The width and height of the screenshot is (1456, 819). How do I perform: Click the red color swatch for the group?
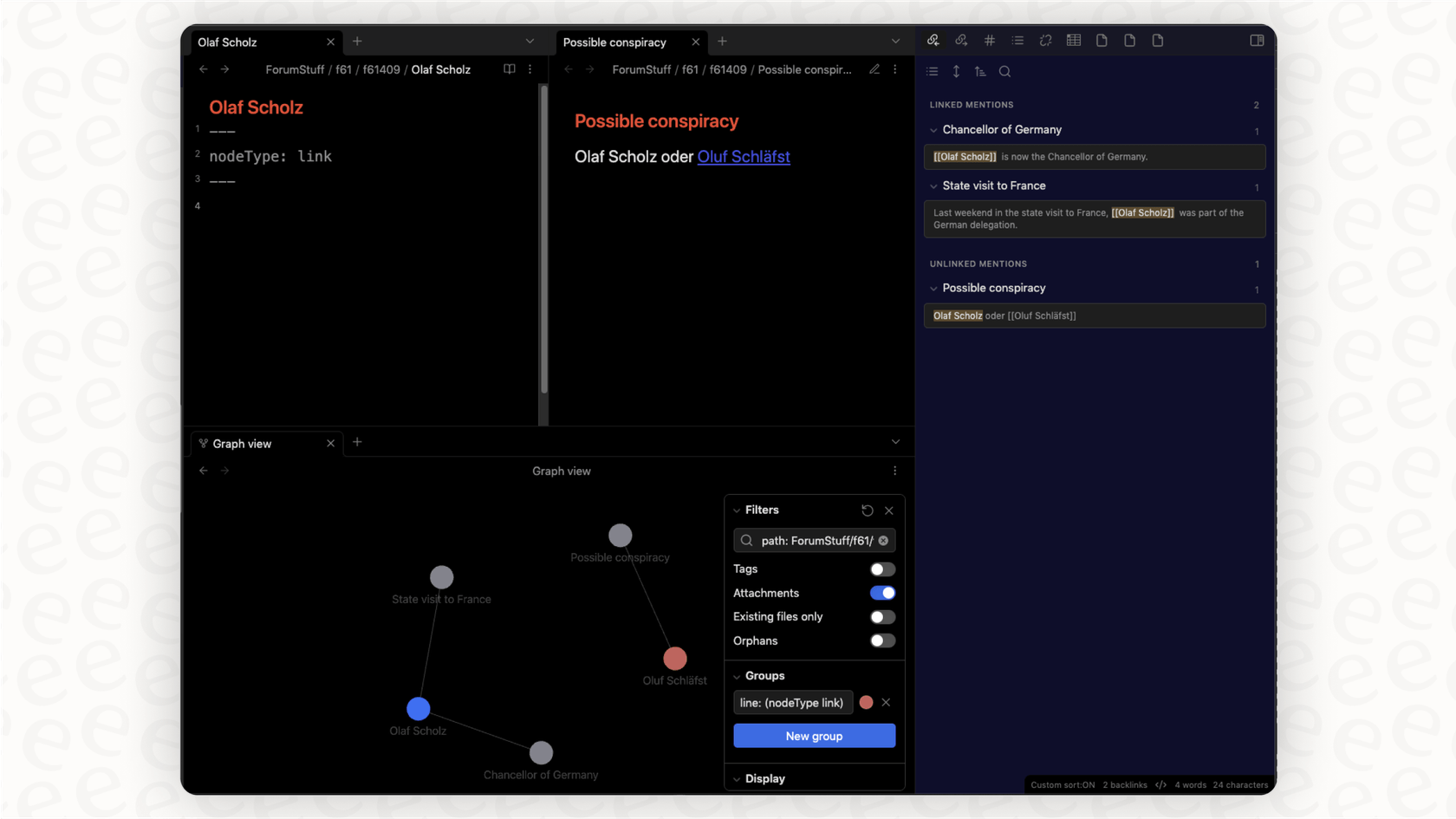866,702
